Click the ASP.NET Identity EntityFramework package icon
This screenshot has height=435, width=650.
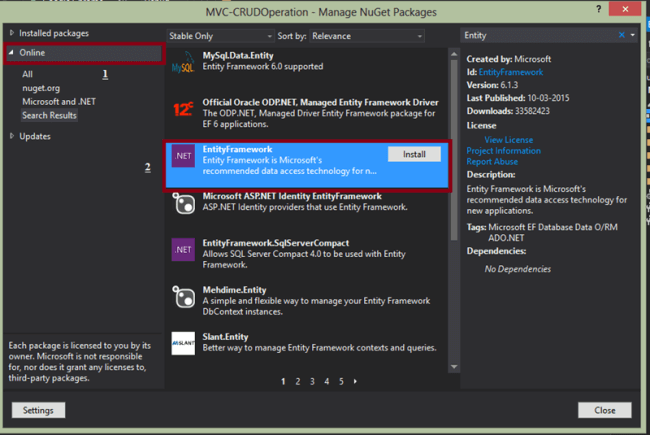pos(183,203)
